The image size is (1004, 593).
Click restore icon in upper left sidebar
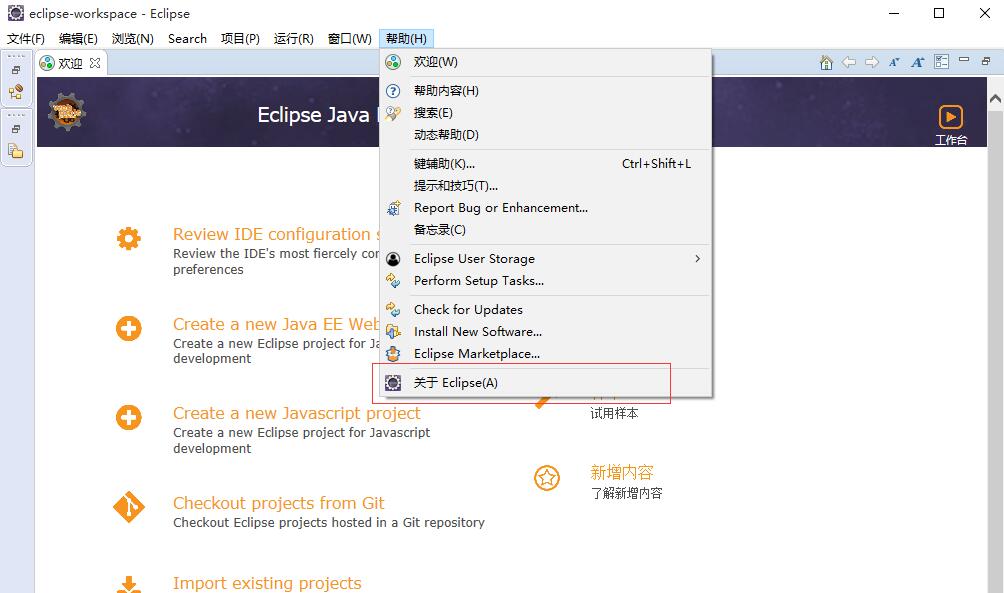click(16, 70)
